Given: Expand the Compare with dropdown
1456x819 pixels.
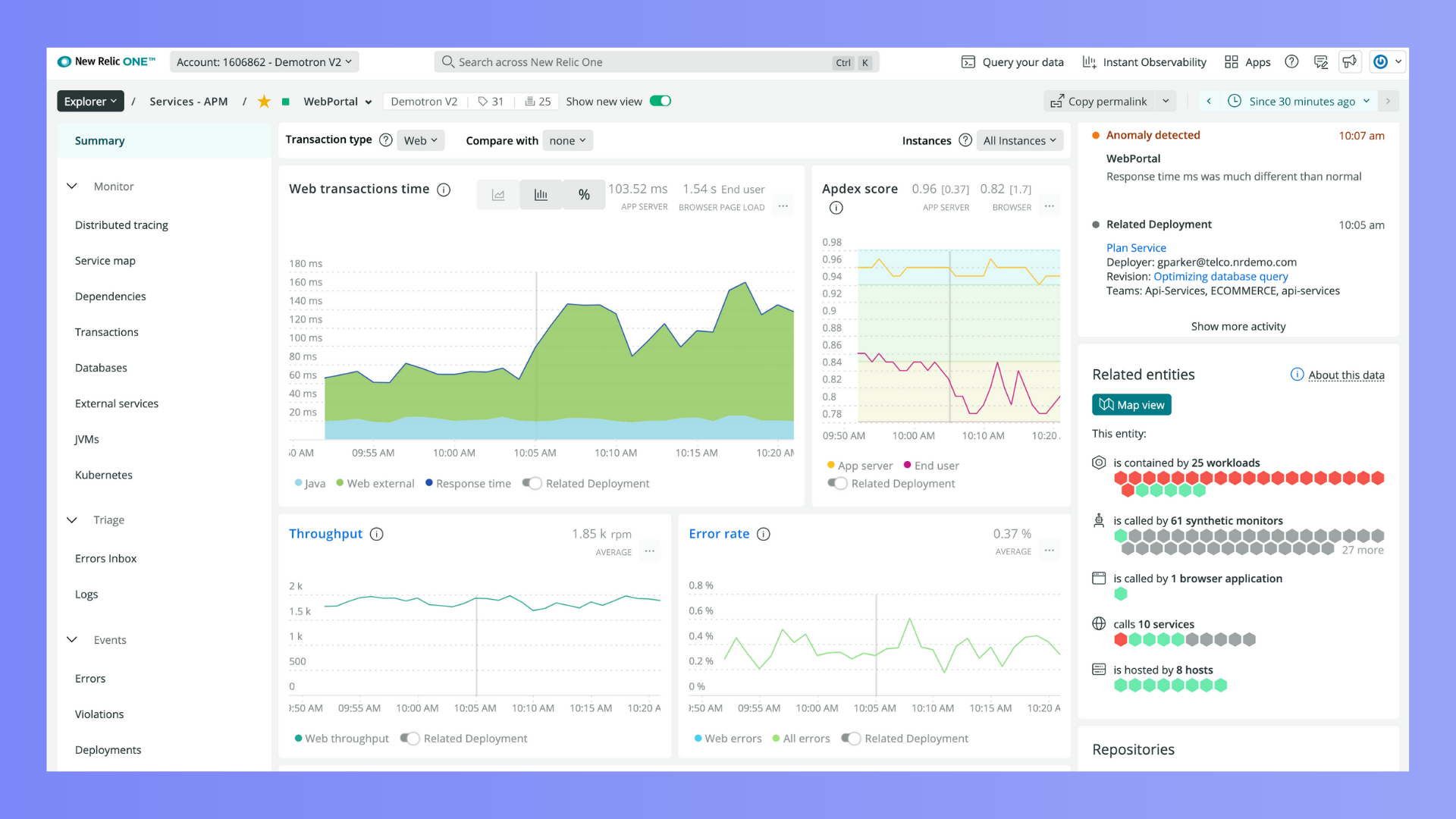Looking at the screenshot, I should 567,140.
